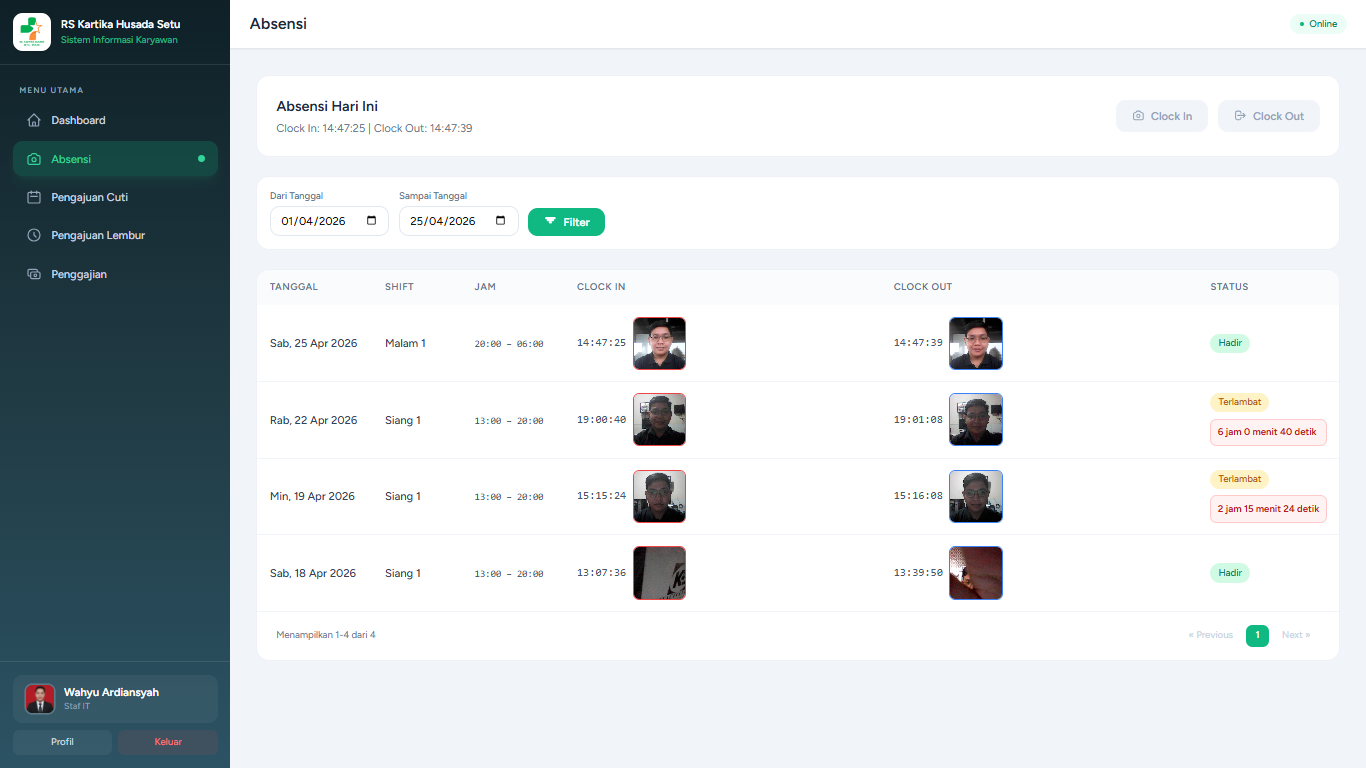This screenshot has width=1366, height=768.
Task: Click the camera icon on Clock In button
Action: point(1138,116)
